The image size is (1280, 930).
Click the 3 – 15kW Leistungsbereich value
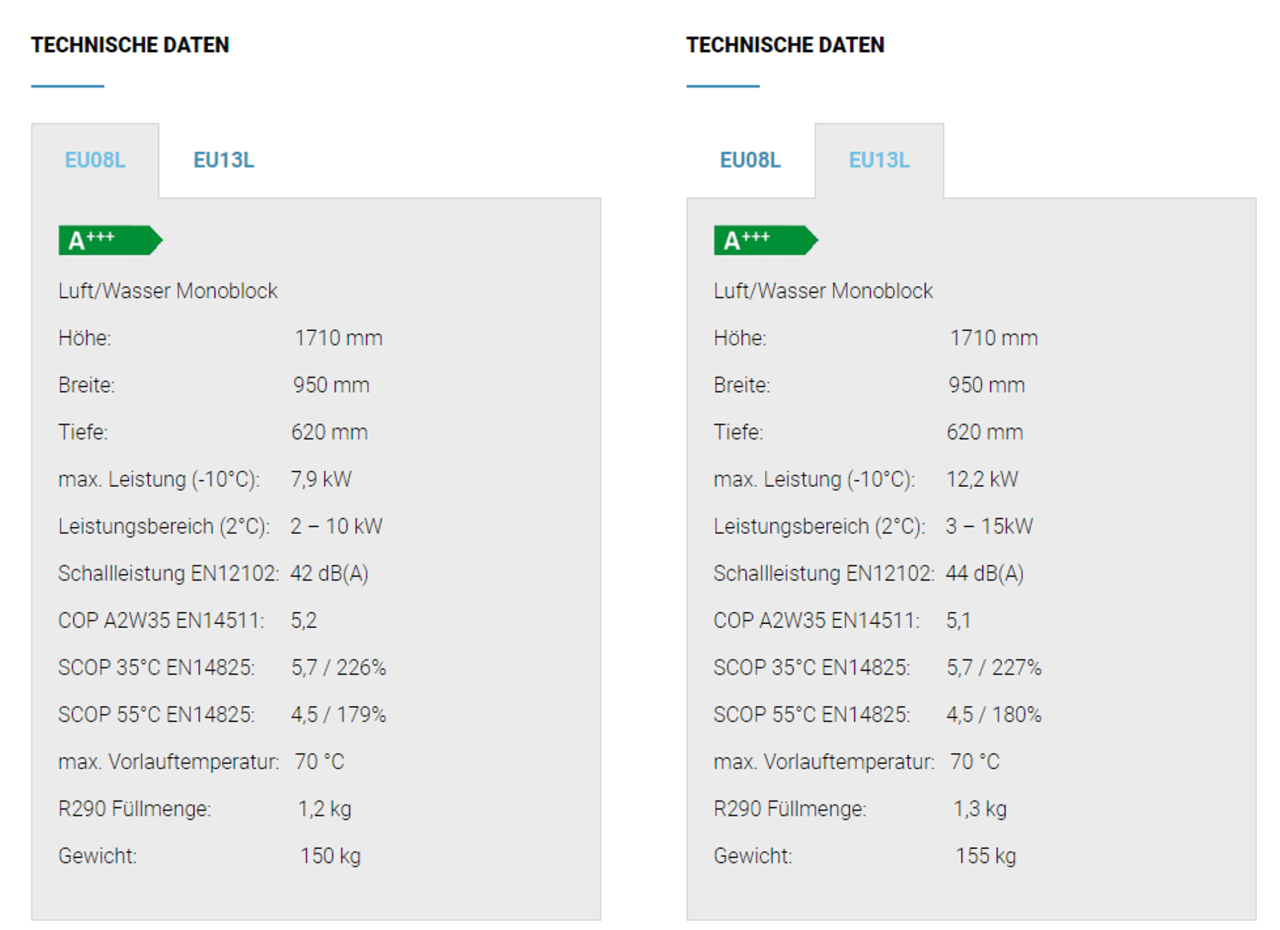pyautogui.click(x=989, y=526)
